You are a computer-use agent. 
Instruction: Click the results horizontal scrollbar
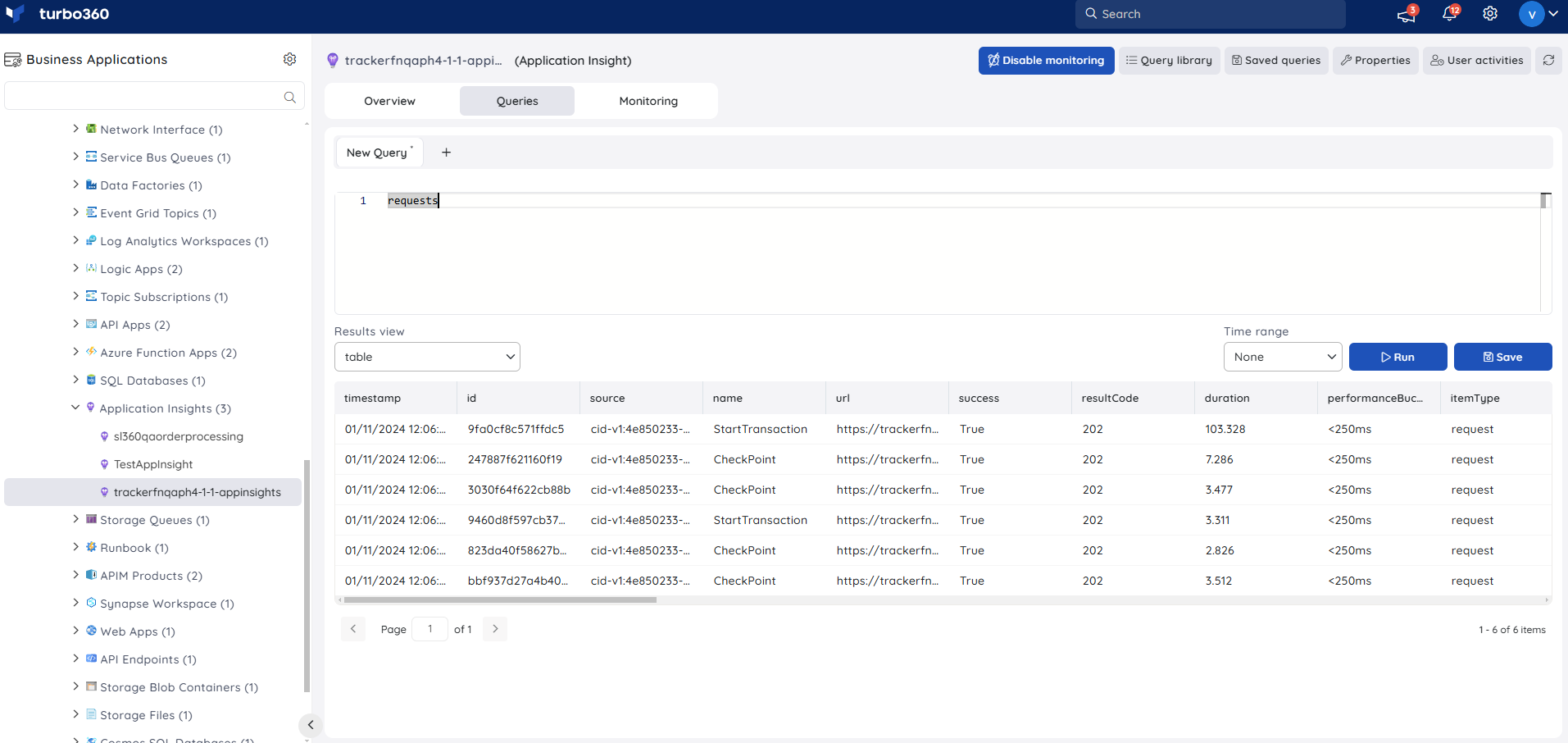(x=500, y=600)
